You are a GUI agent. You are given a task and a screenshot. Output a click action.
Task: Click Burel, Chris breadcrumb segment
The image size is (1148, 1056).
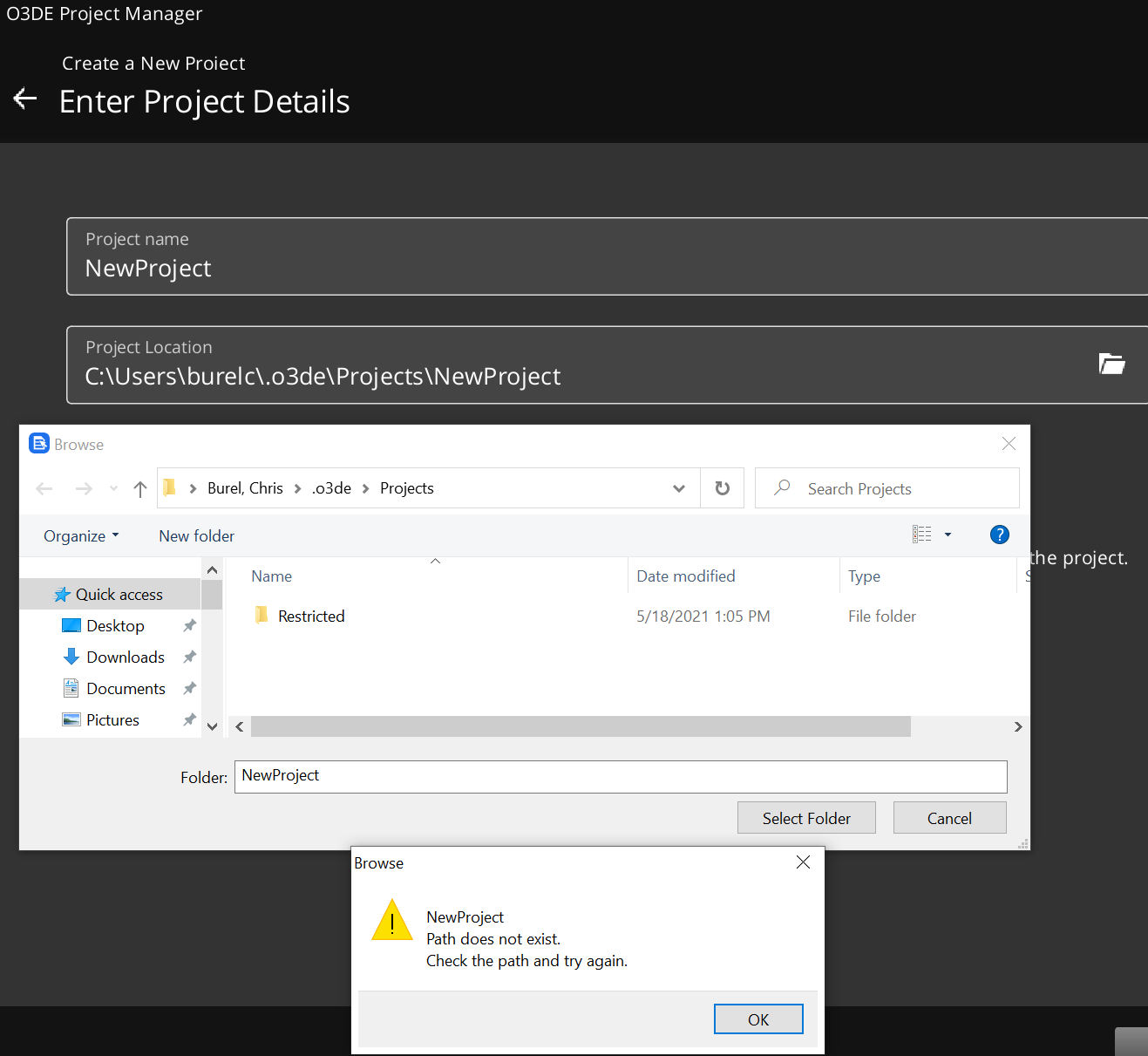pyautogui.click(x=245, y=488)
